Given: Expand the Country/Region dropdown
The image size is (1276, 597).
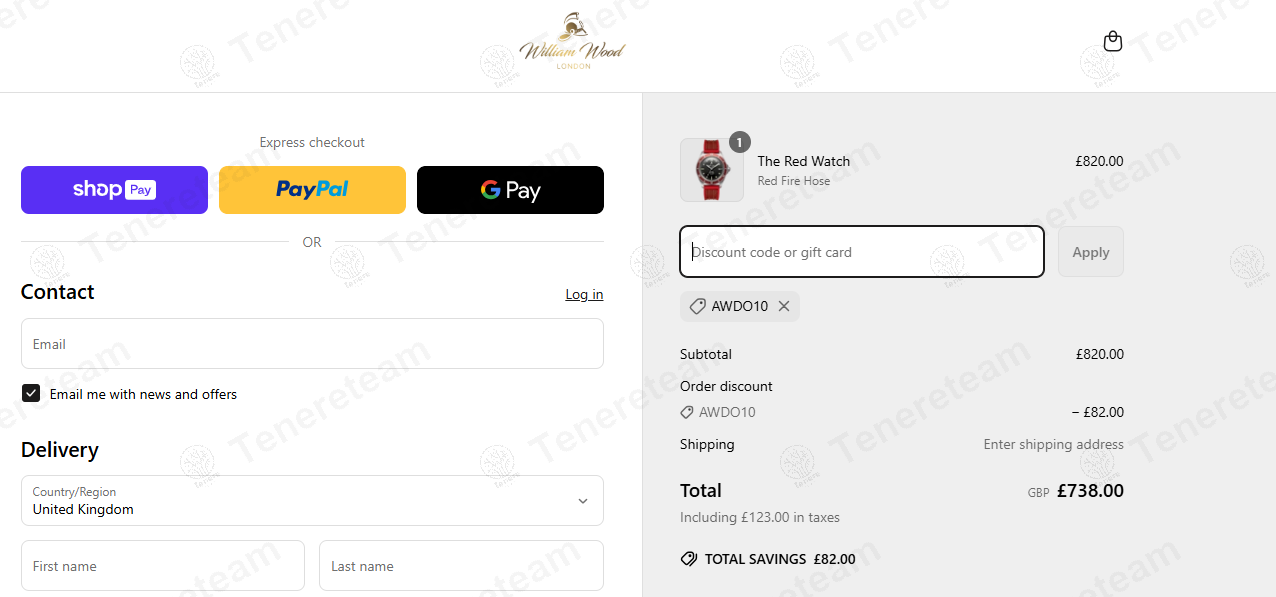Looking at the screenshot, I should coord(312,500).
